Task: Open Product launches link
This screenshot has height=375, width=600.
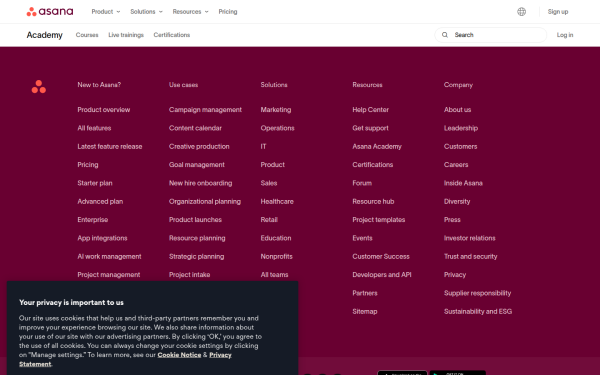Action: (x=195, y=220)
